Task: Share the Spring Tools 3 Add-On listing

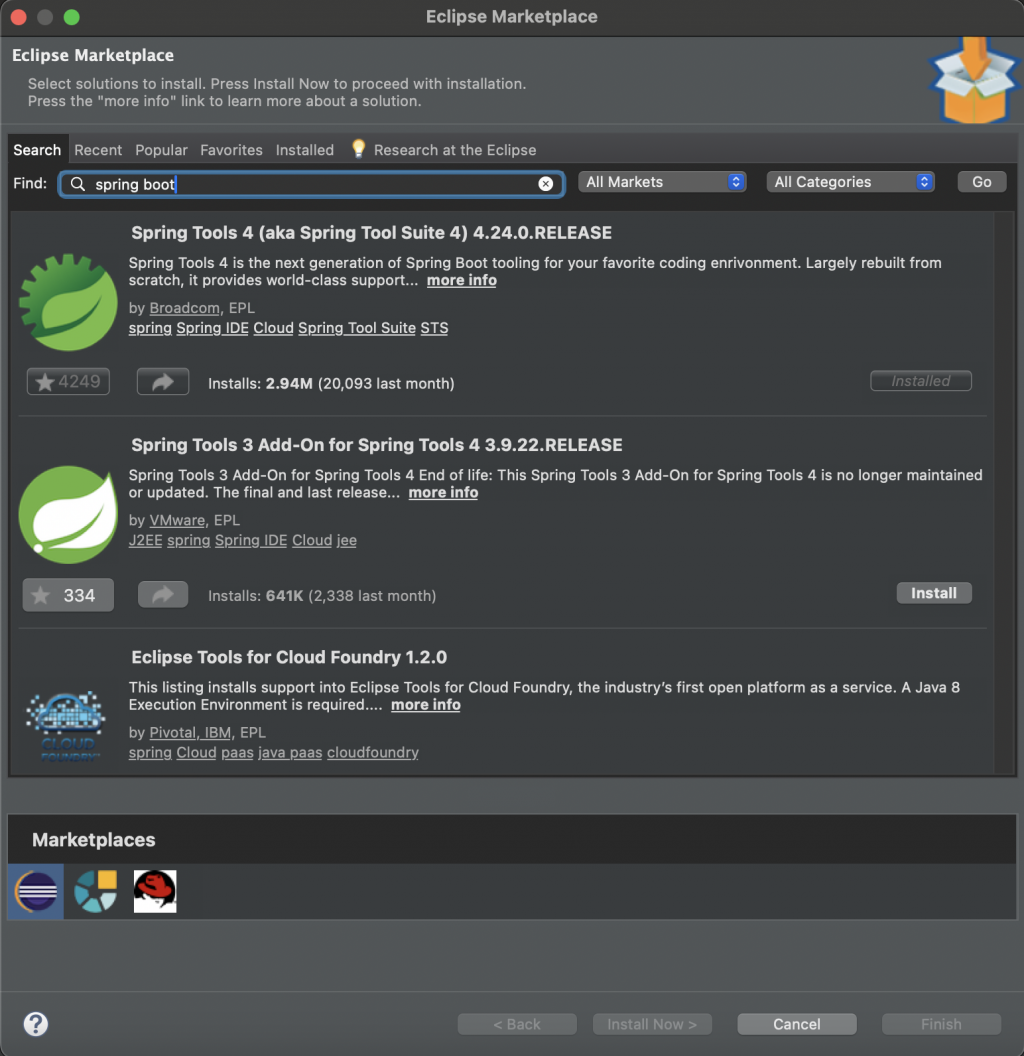Action: click(163, 595)
